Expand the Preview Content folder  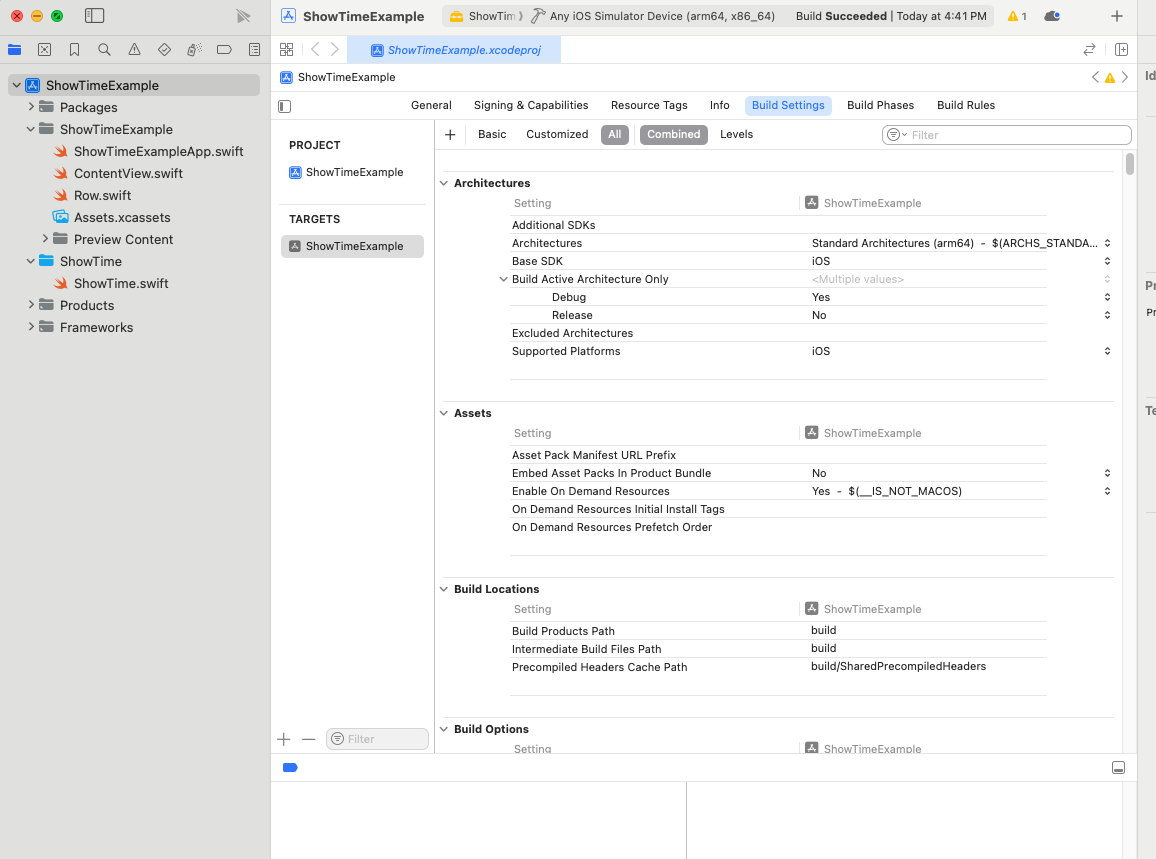pyautogui.click(x=45, y=239)
